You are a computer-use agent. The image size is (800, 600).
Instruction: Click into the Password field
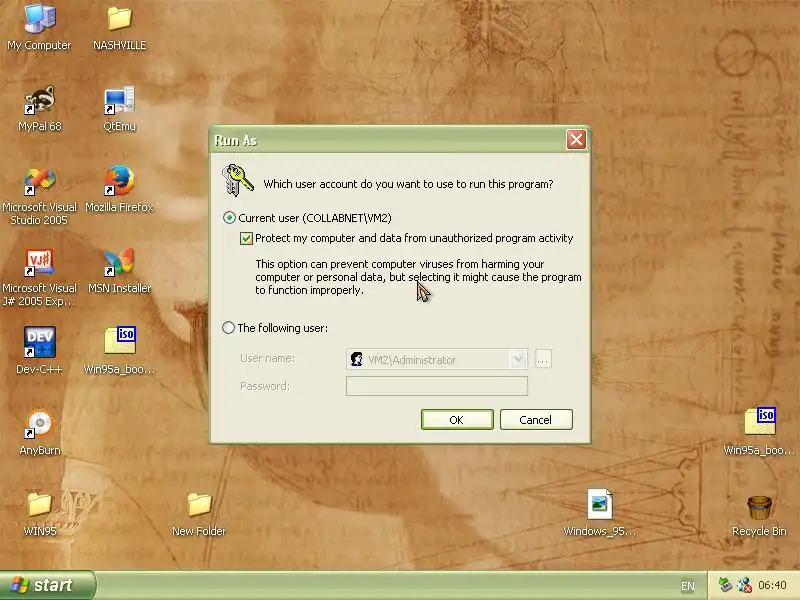437,386
